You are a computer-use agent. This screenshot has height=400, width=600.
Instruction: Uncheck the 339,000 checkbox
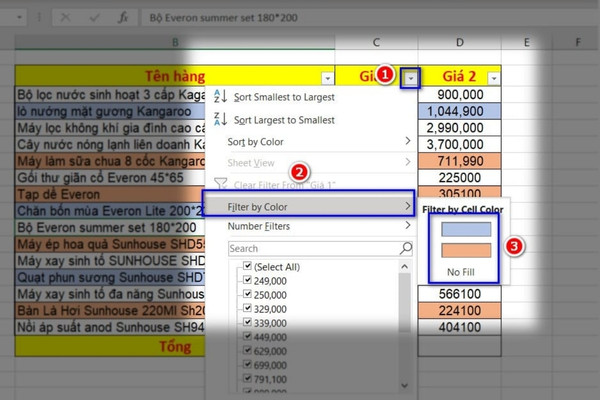[x=248, y=322]
